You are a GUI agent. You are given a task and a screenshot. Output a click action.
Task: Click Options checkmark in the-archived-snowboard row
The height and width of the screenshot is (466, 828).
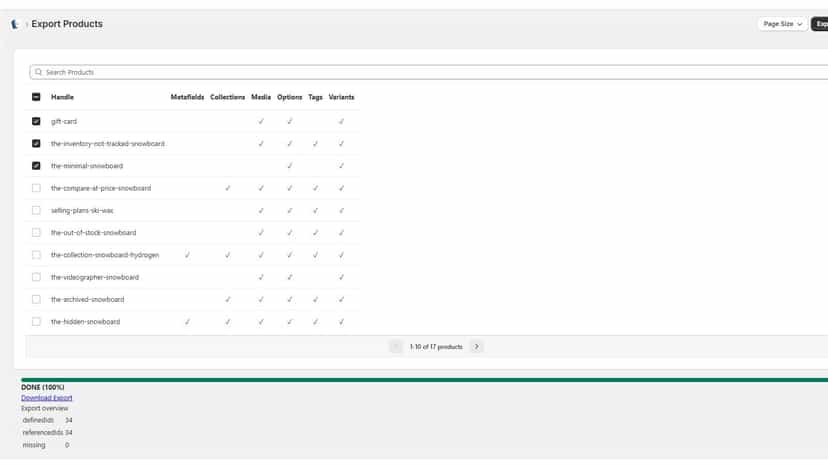click(x=289, y=299)
